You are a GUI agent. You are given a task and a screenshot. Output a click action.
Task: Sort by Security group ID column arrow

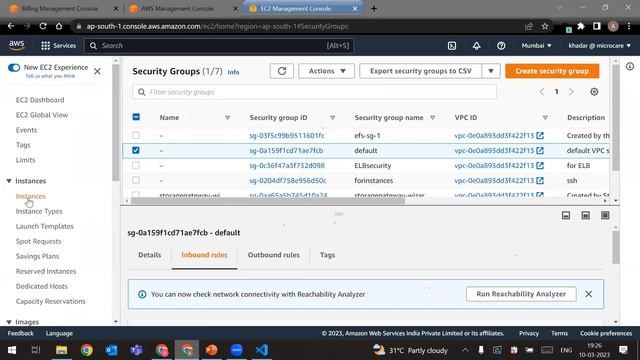click(x=333, y=118)
